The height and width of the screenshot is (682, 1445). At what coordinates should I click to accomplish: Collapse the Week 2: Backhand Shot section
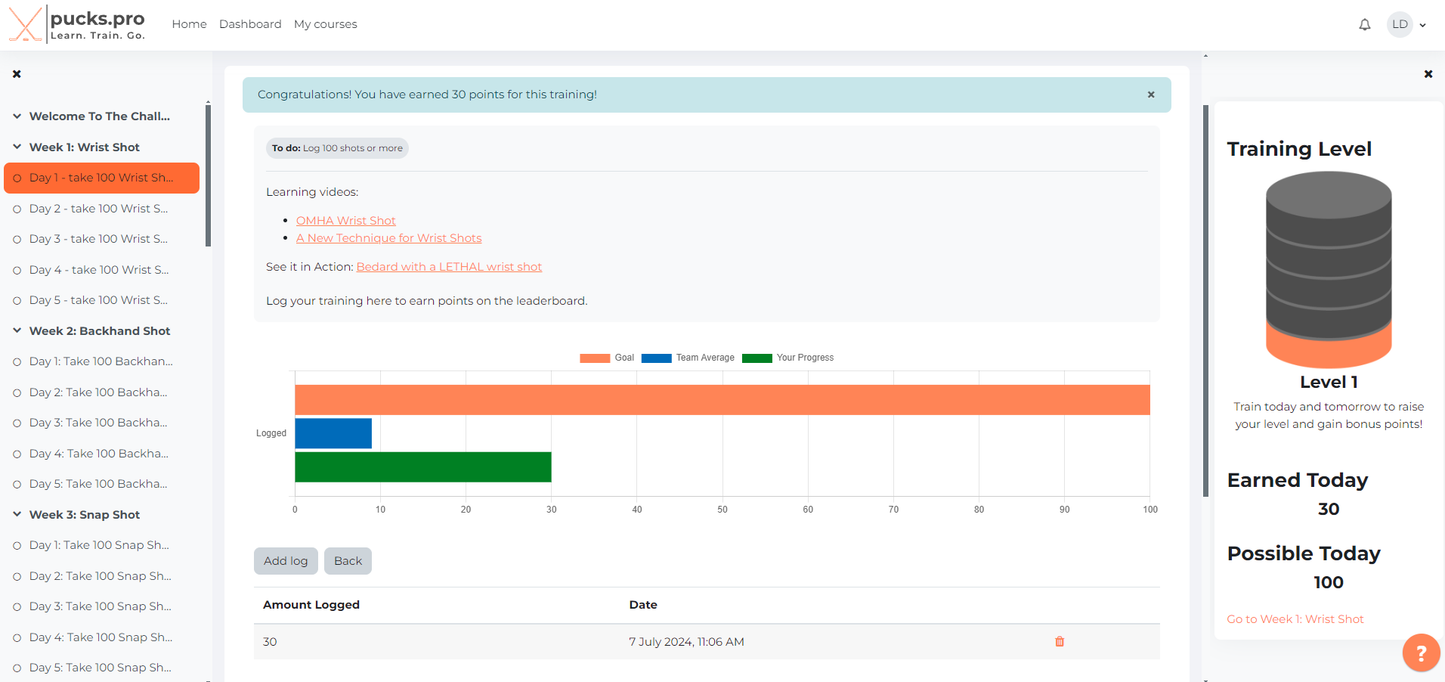(x=17, y=331)
